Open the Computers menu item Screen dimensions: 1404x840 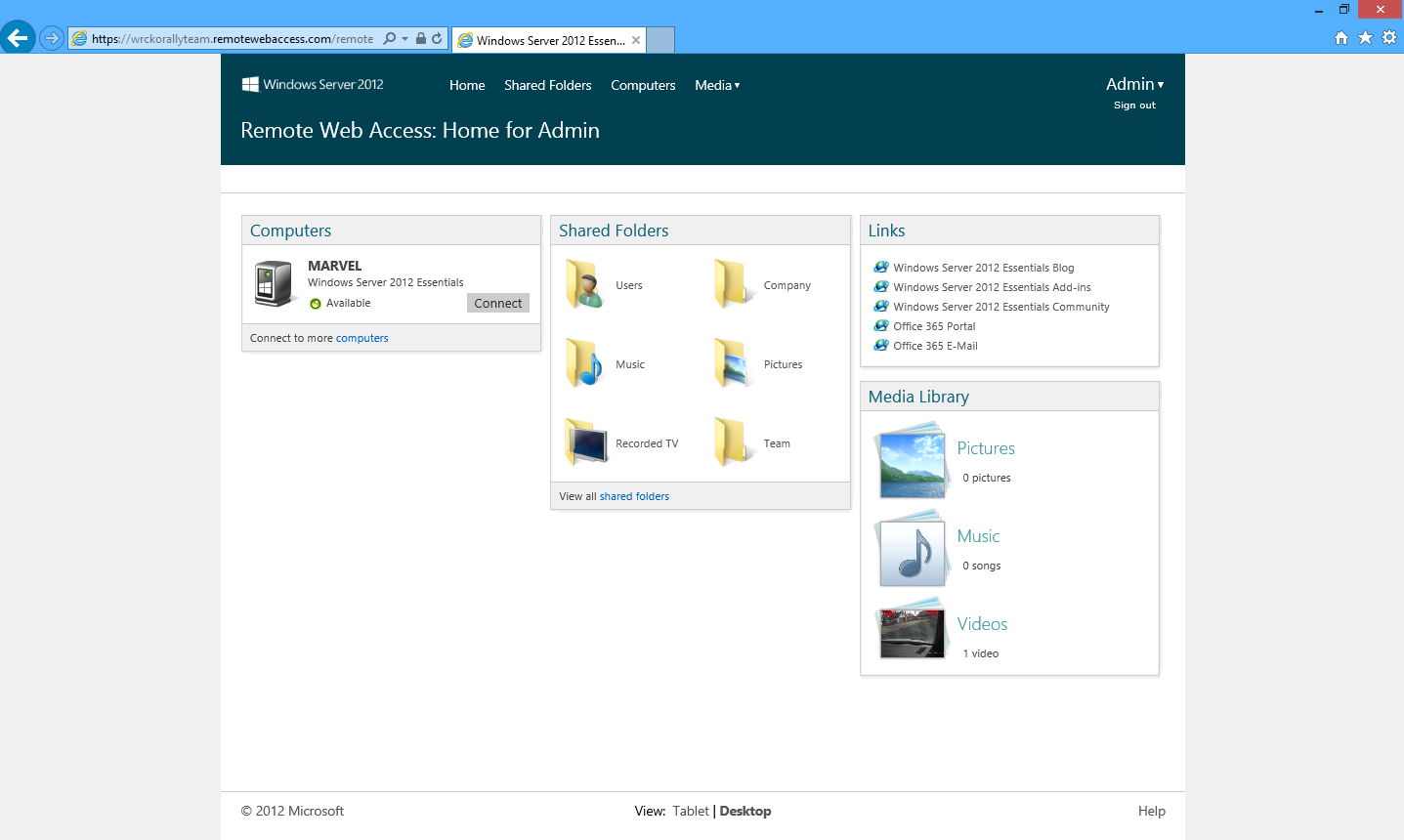[x=643, y=85]
